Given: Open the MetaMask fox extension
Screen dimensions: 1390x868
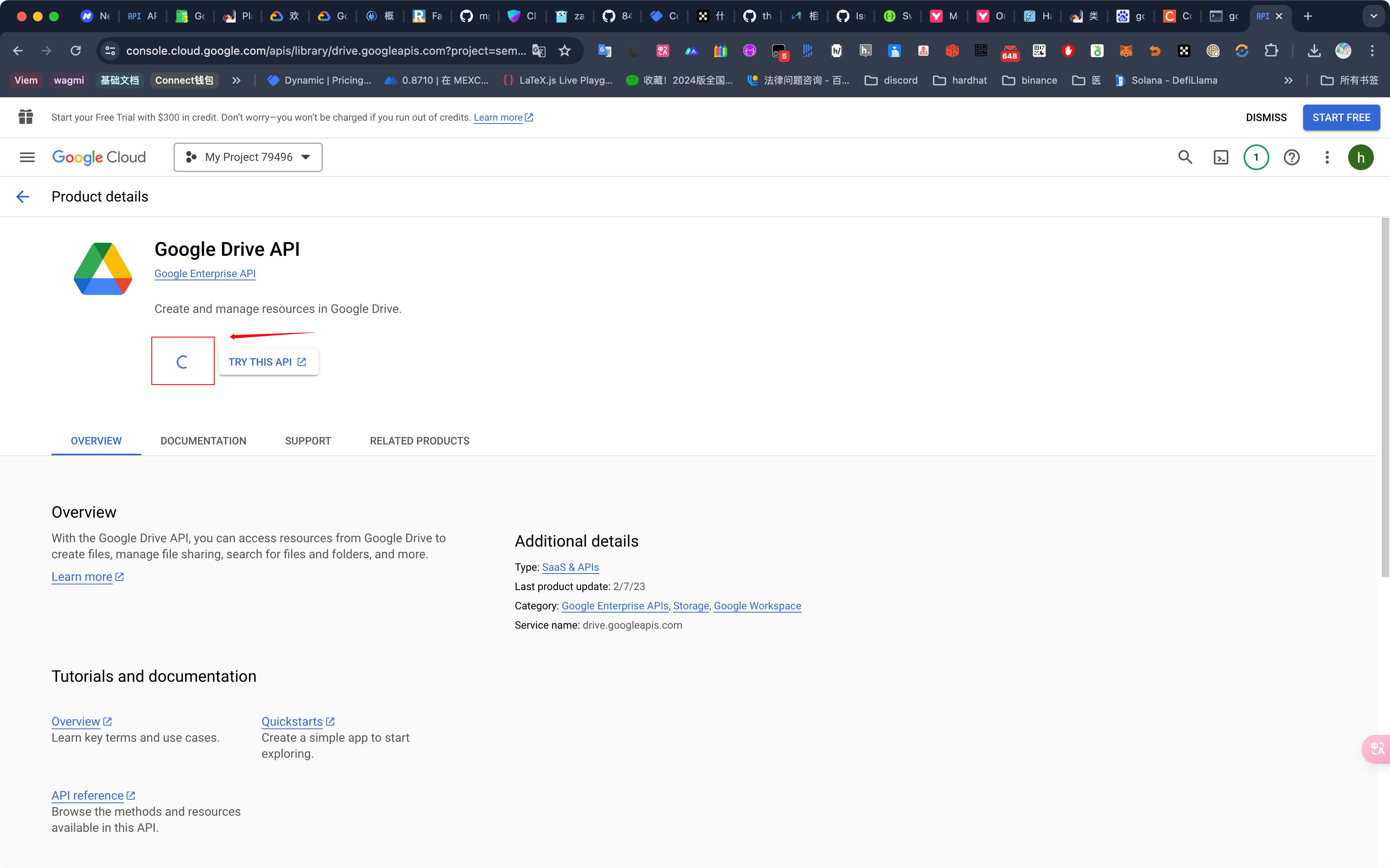Looking at the screenshot, I should 1126,51.
